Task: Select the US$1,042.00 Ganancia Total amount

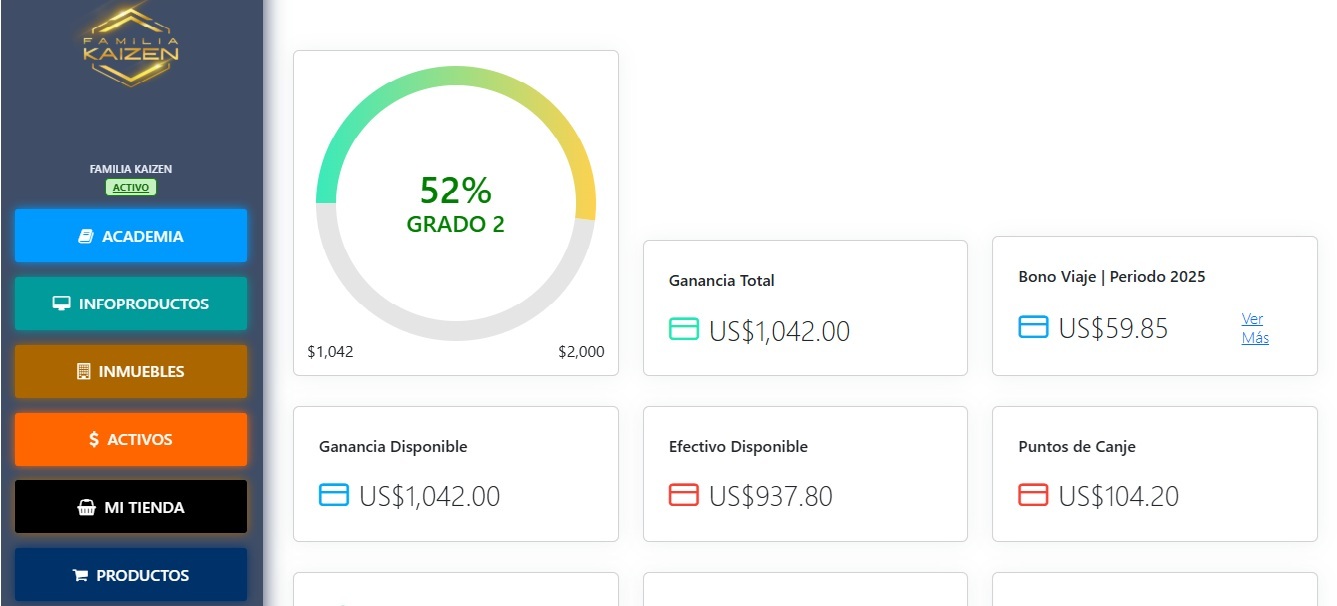Action: coord(779,331)
